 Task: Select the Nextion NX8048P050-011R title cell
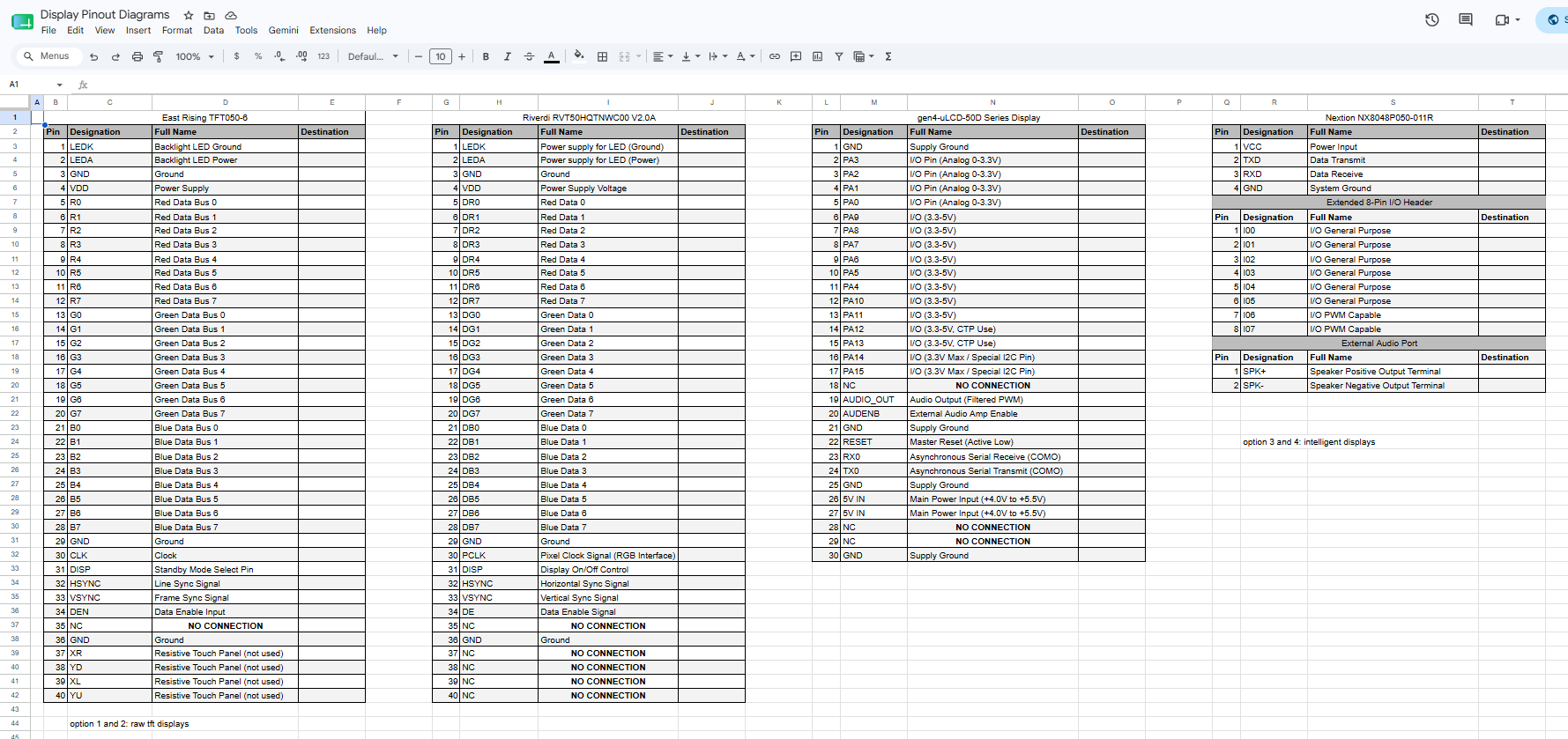pos(1379,117)
